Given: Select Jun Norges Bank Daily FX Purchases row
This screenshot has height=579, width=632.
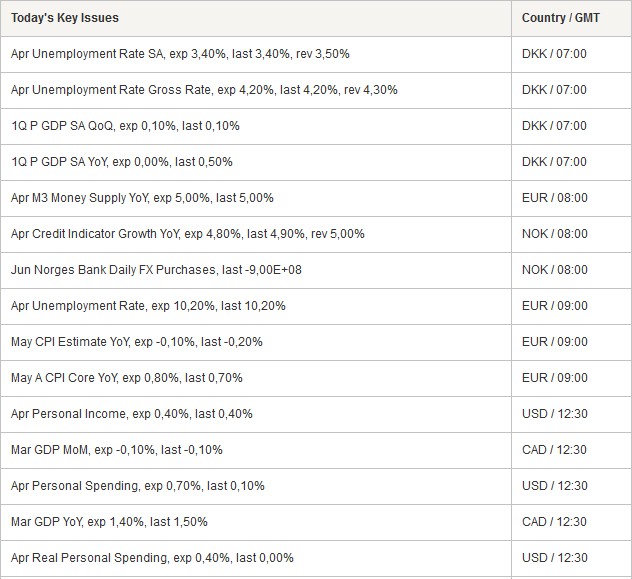Looking at the screenshot, I should pyautogui.click(x=316, y=270).
